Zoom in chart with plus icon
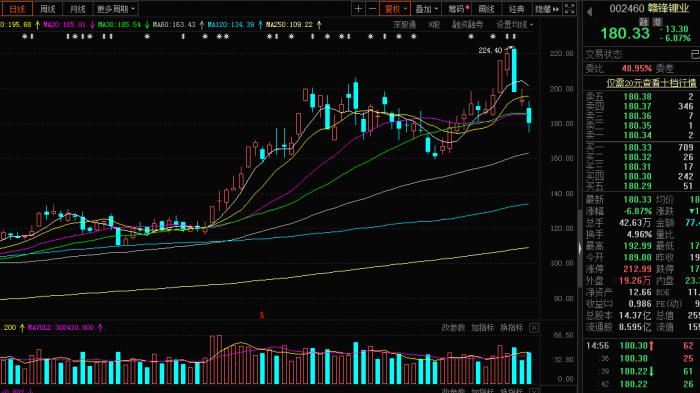The height and width of the screenshot is (393, 700). tap(358, 9)
